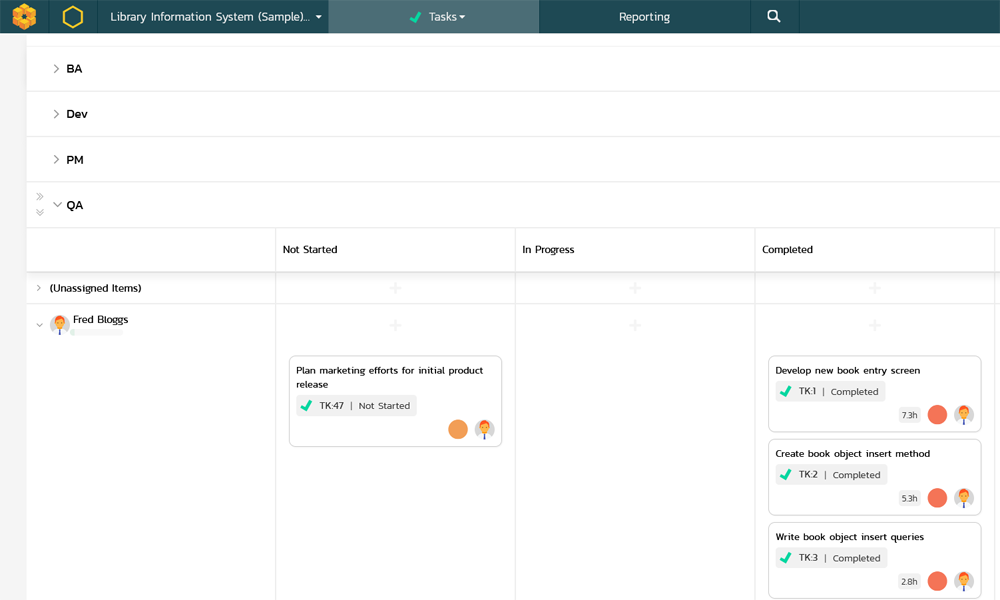Click the double-chevron collapse-all control near QA
This screenshot has height=600, width=1000.
point(40,196)
